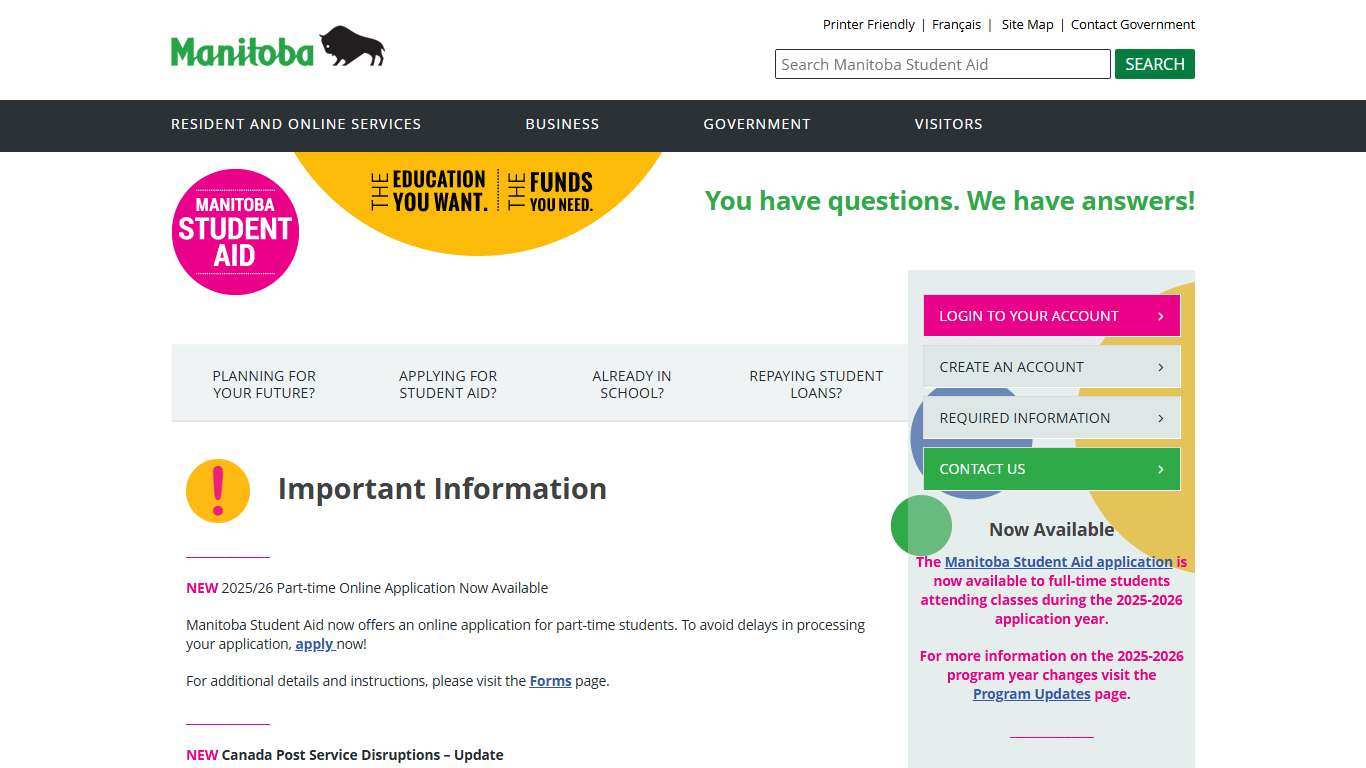This screenshot has width=1366, height=768.
Task: Open the GOVERNMENT navigation menu
Action: click(x=757, y=124)
